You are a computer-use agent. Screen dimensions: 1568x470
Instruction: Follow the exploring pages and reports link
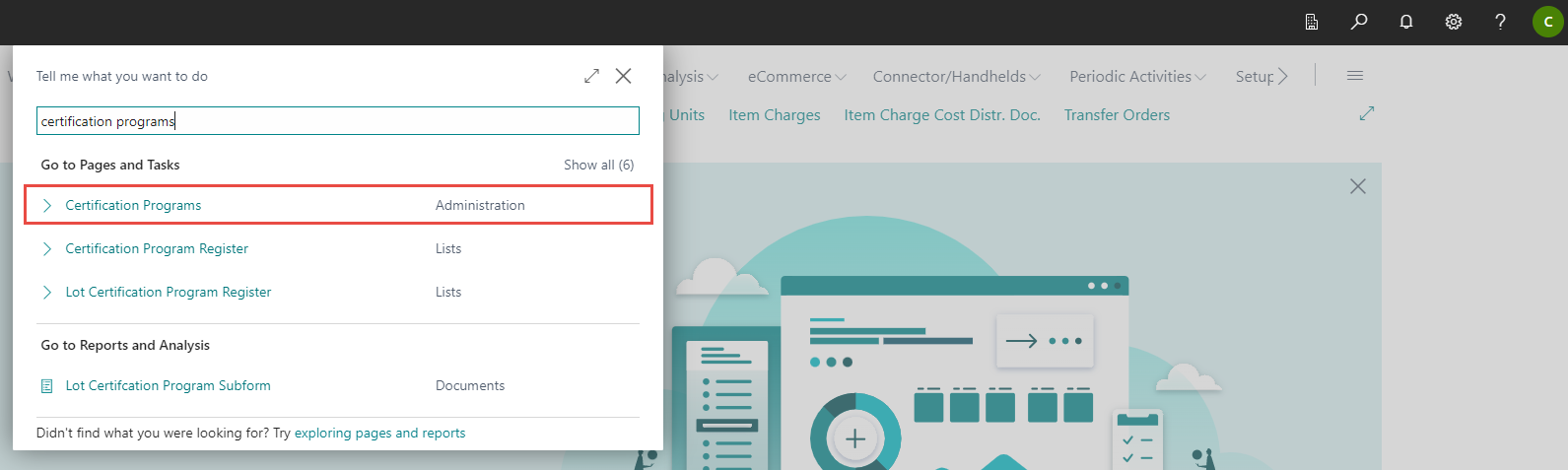(x=379, y=433)
